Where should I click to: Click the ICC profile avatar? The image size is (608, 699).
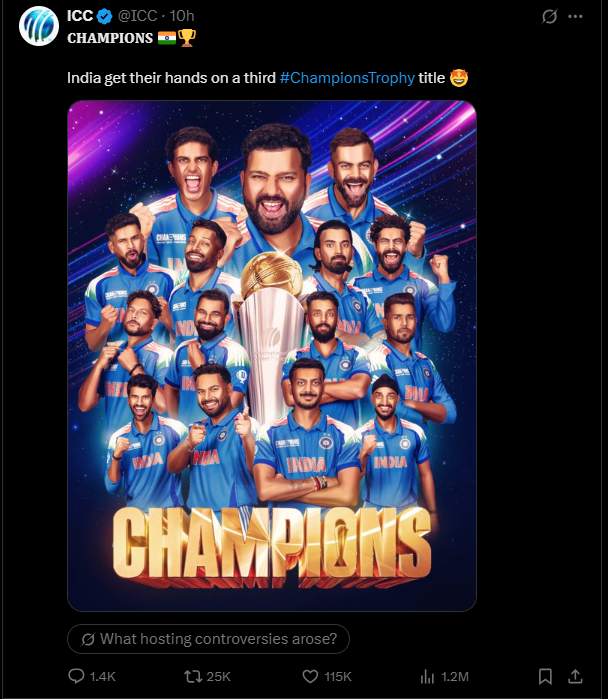(39, 26)
